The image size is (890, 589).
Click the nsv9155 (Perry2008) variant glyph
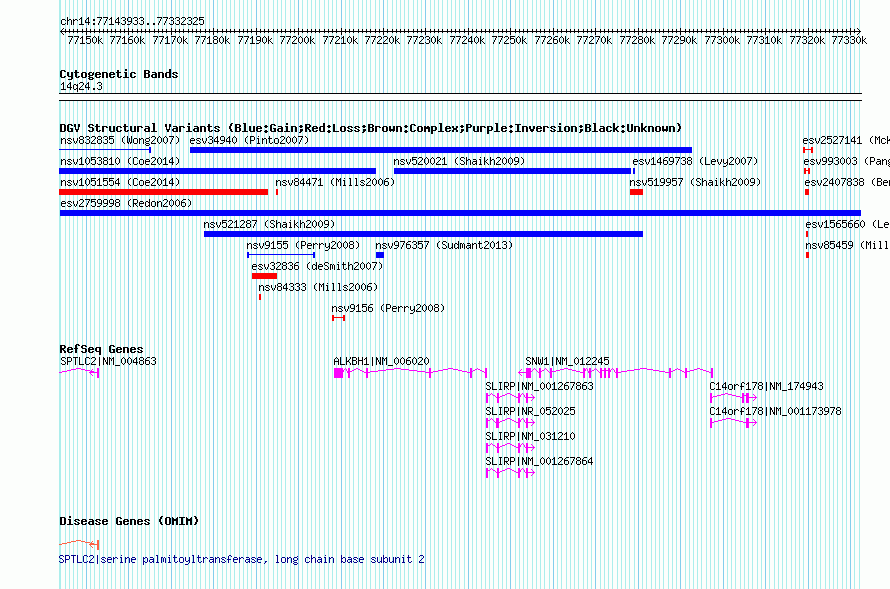click(281, 255)
